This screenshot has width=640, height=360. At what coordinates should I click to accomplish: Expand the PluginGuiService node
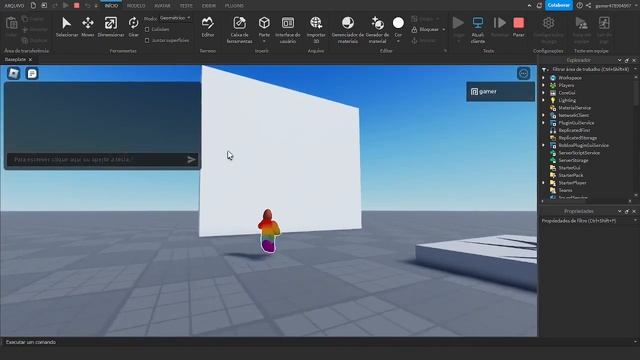[x=543, y=123]
